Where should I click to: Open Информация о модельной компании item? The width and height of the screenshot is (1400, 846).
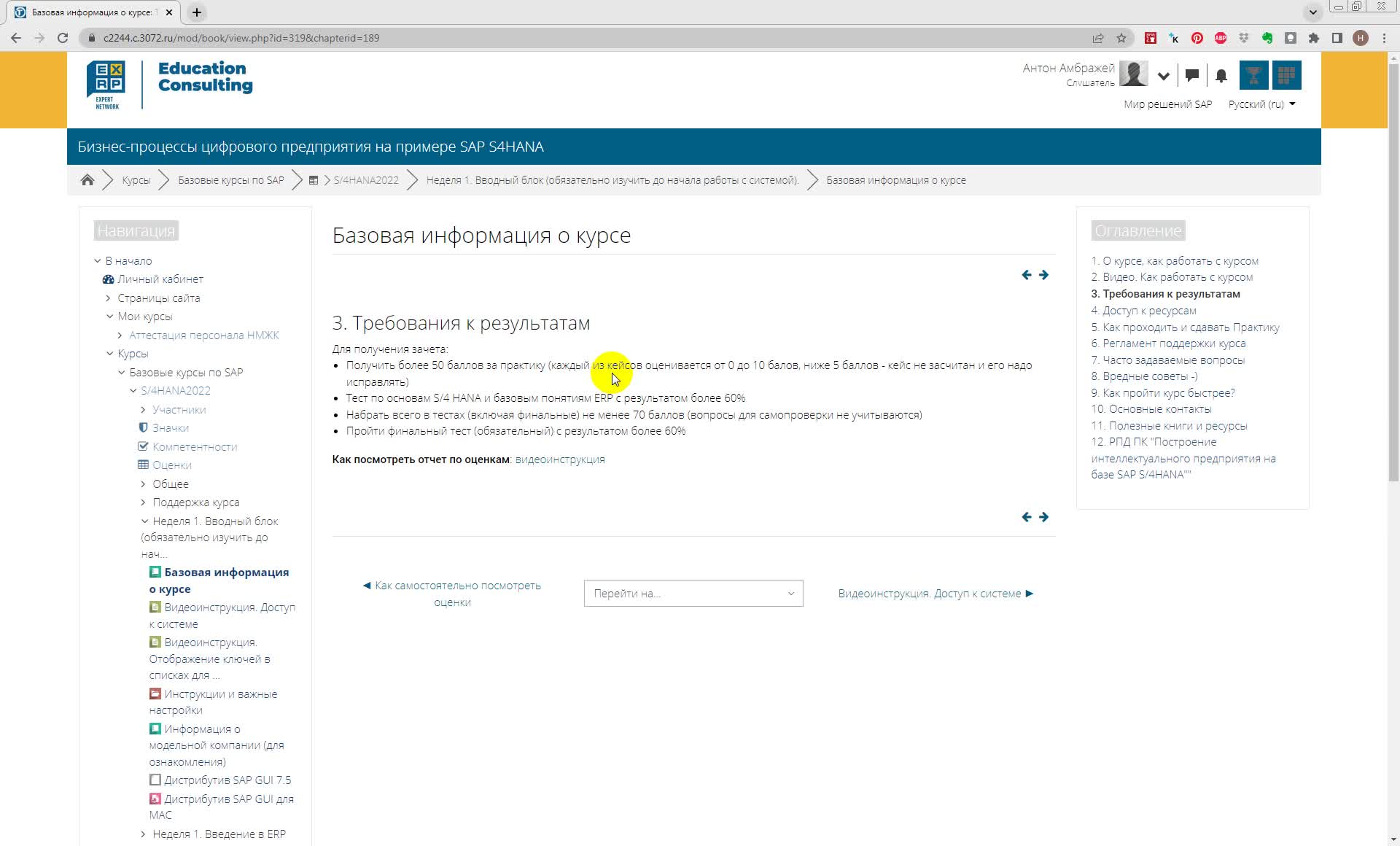[217, 745]
